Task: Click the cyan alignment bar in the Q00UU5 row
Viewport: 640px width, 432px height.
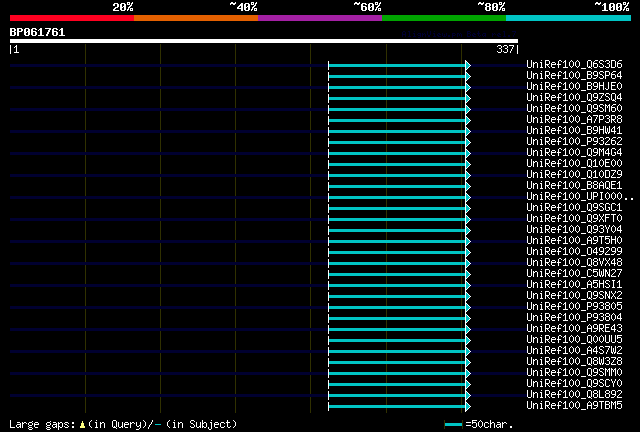Action: (x=397, y=341)
